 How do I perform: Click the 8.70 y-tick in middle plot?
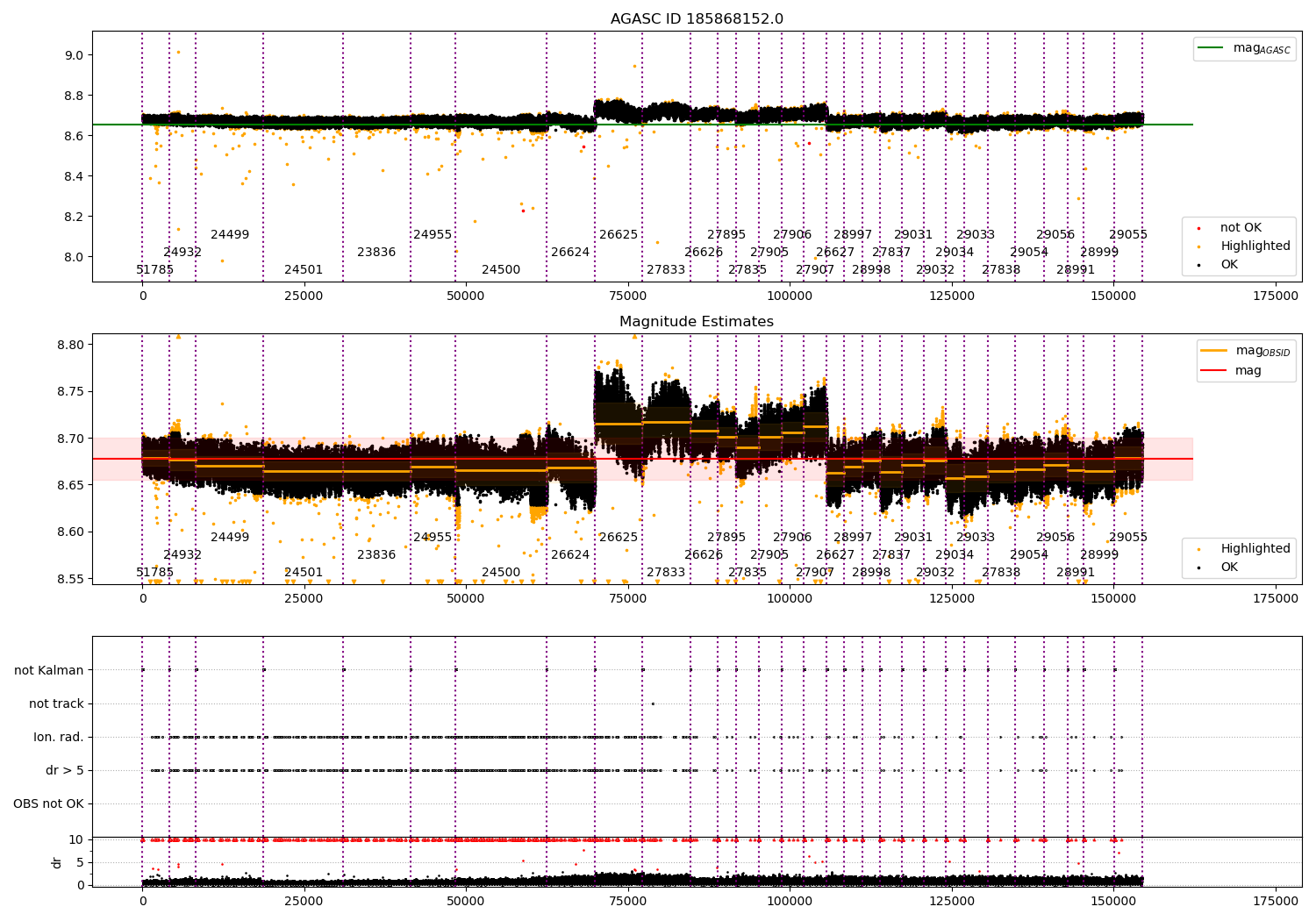[x=70, y=439]
